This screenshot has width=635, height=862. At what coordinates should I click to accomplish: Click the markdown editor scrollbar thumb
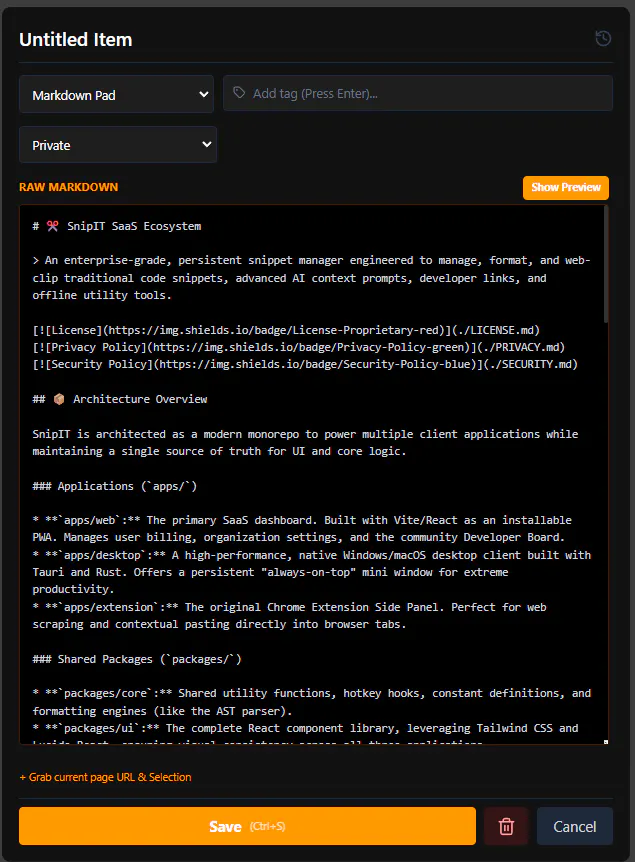[606, 264]
